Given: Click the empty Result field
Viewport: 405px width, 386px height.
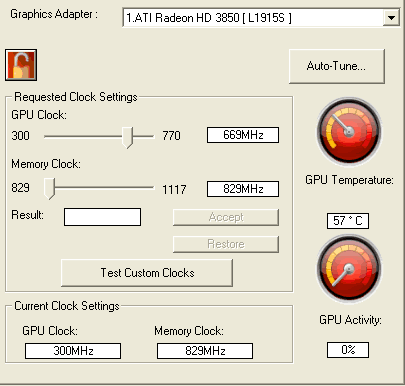Looking at the screenshot, I should tap(102, 217).
